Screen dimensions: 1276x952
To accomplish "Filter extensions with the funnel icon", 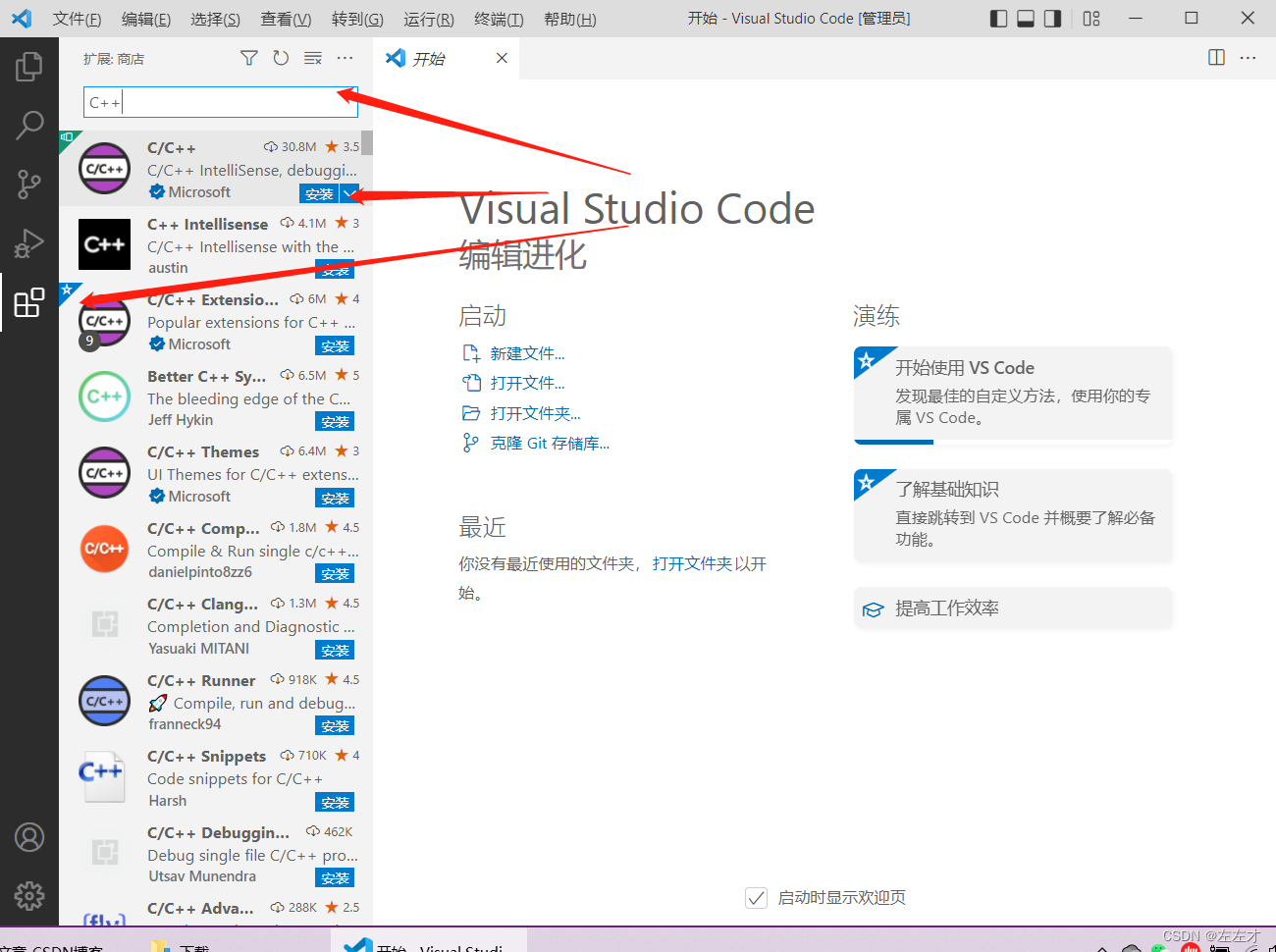I will point(249,59).
